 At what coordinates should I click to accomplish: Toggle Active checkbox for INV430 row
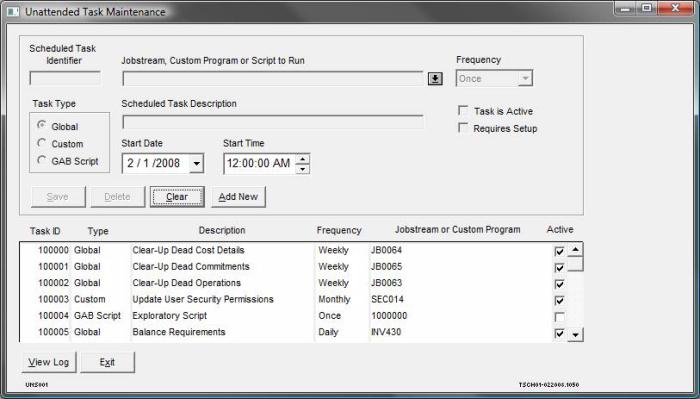pos(559,333)
